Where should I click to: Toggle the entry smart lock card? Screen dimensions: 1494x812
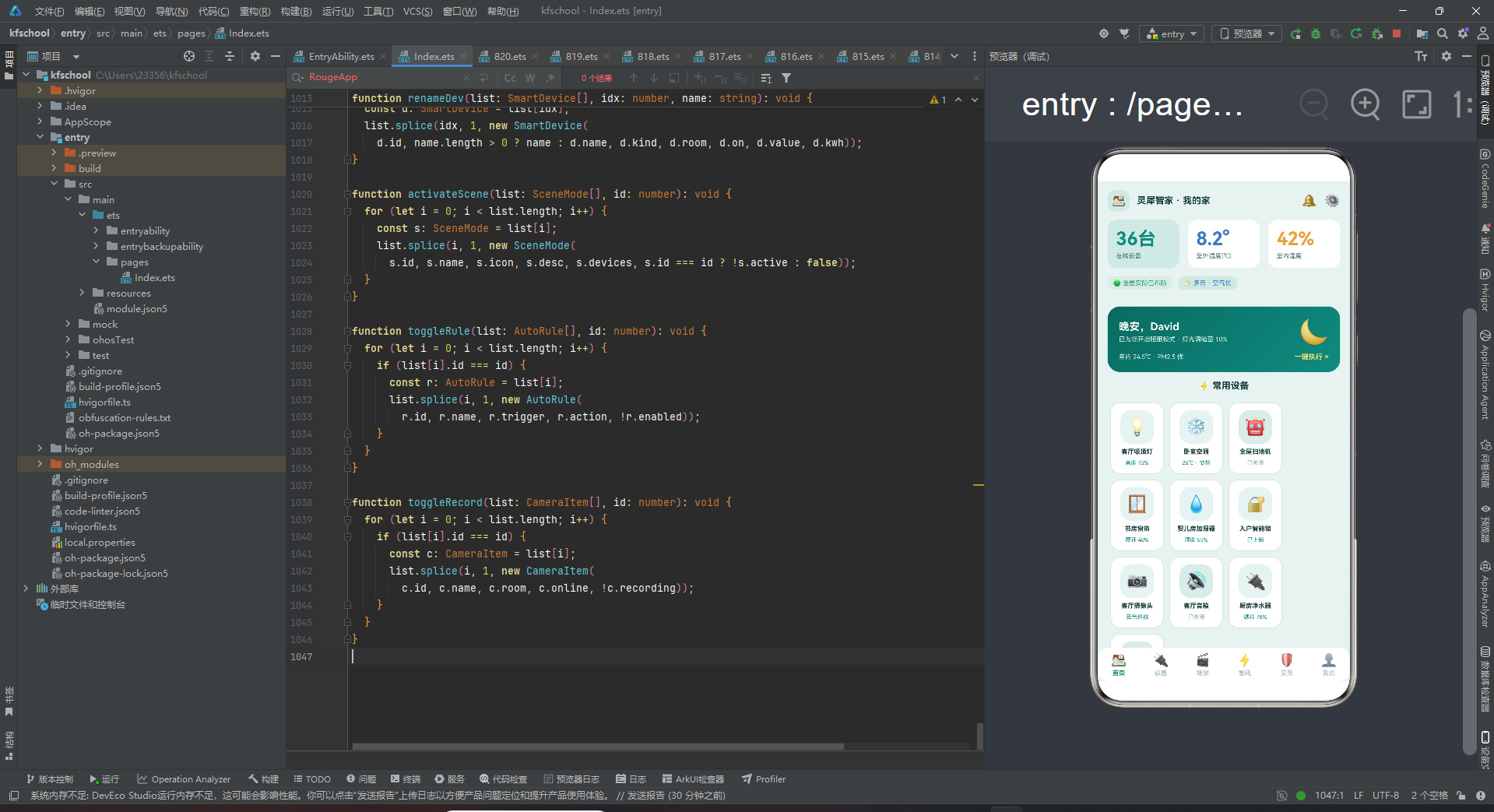[1255, 515]
